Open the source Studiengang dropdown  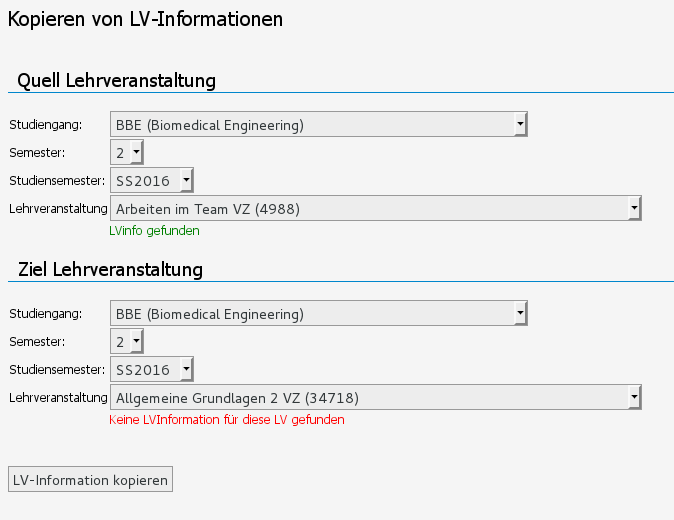(x=319, y=125)
